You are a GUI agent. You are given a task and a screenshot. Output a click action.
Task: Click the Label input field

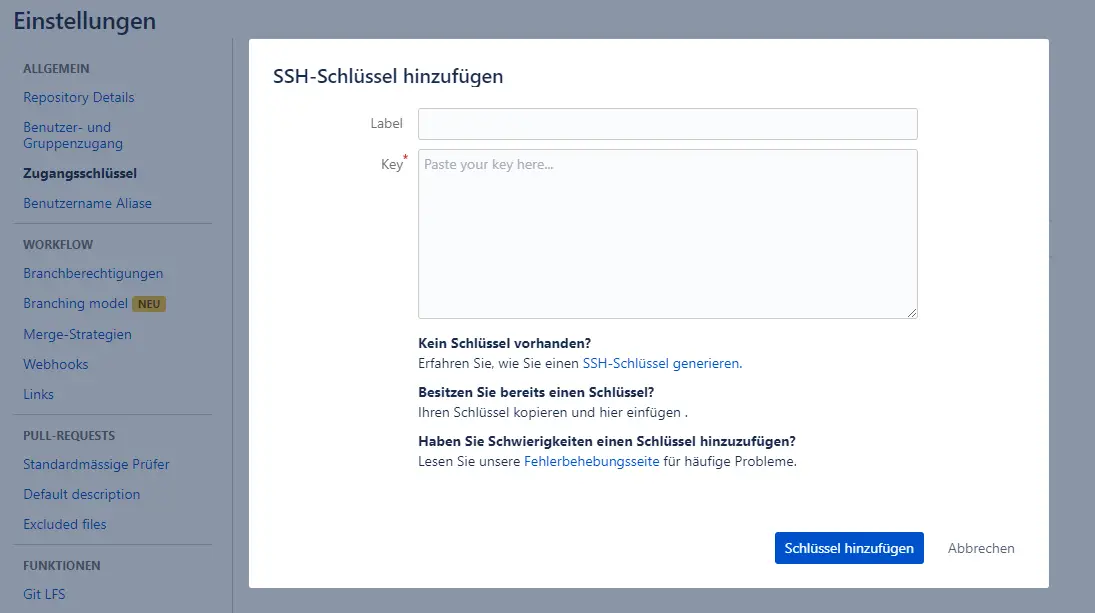(x=668, y=124)
